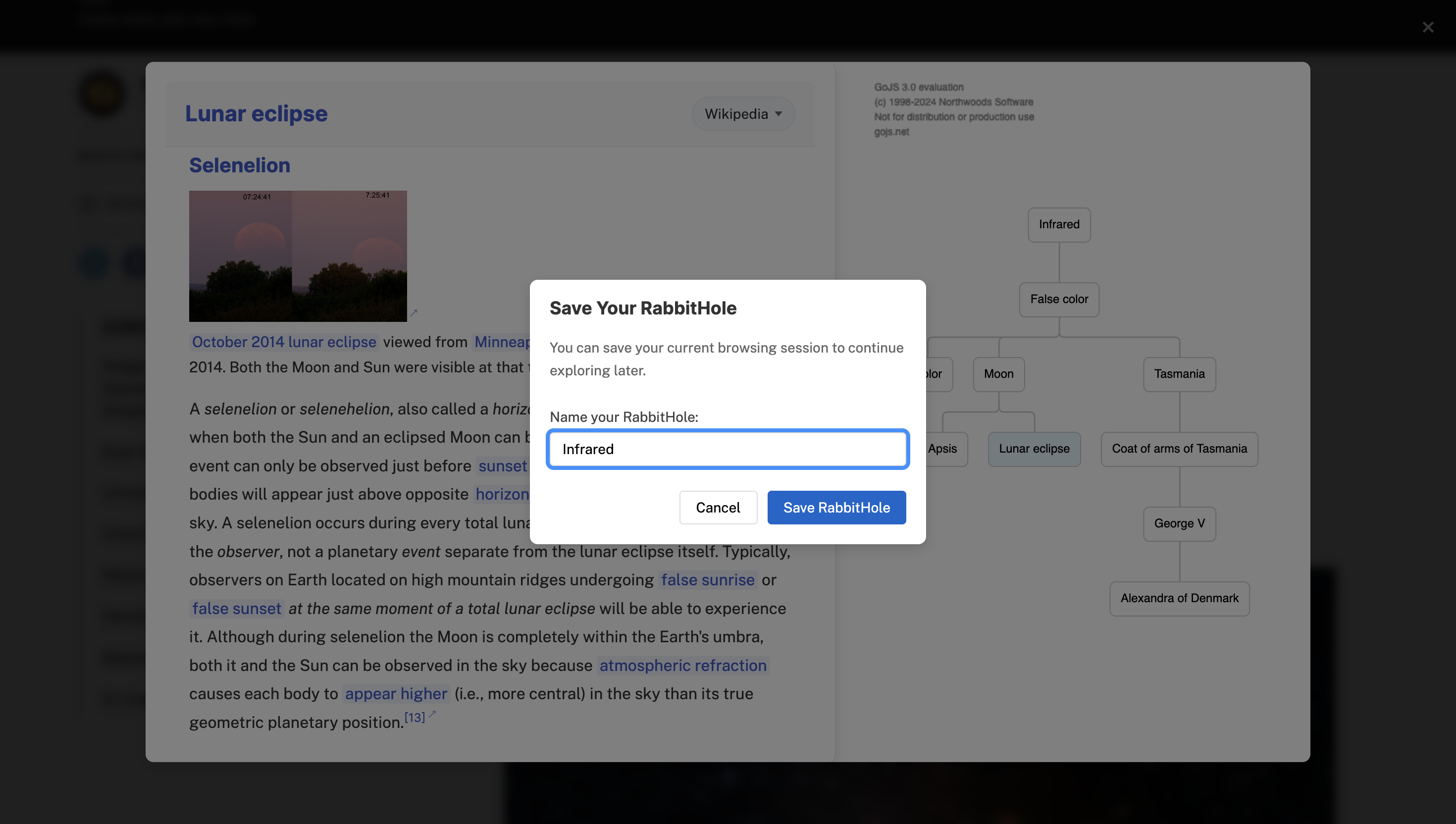Click the appear higher link
This screenshot has width=1456, height=824.
click(x=396, y=693)
